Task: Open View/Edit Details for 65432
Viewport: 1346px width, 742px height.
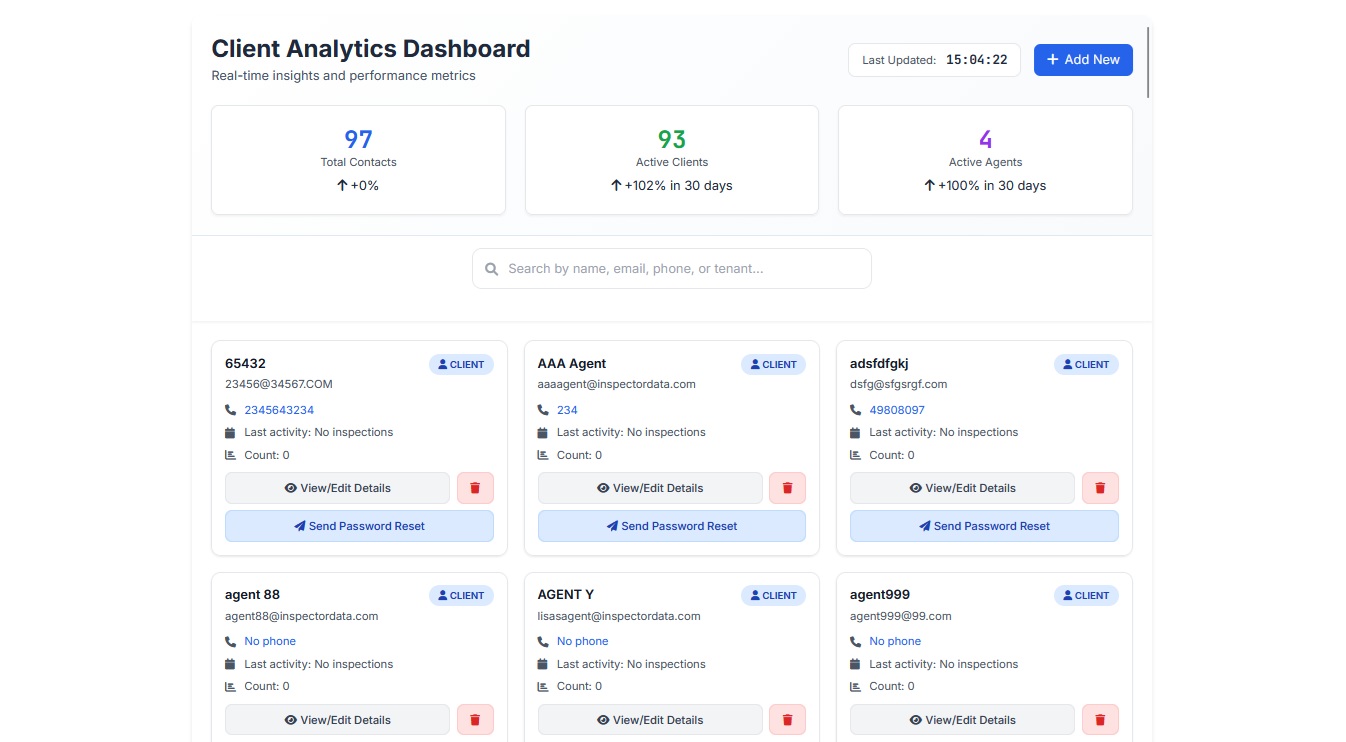Action: coord(337,488)
